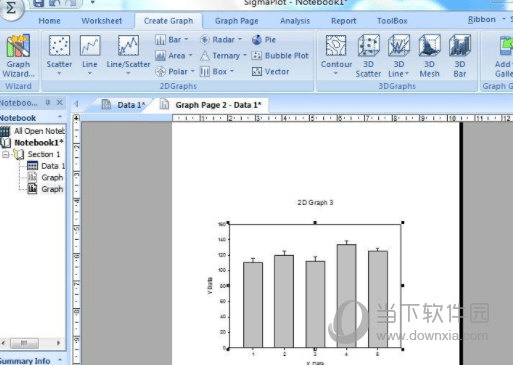Switch to the Data 1* document tab
This screenshot has width=513, height=365.
point(123,105)
